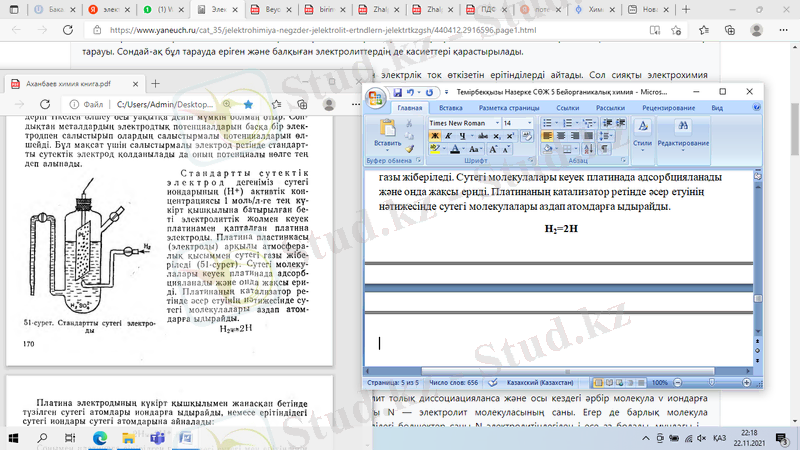Click the Казахский (Казахстан) language indicator
Image resolution: width=800 pixels, height=450 pixels.
[537, 383]
